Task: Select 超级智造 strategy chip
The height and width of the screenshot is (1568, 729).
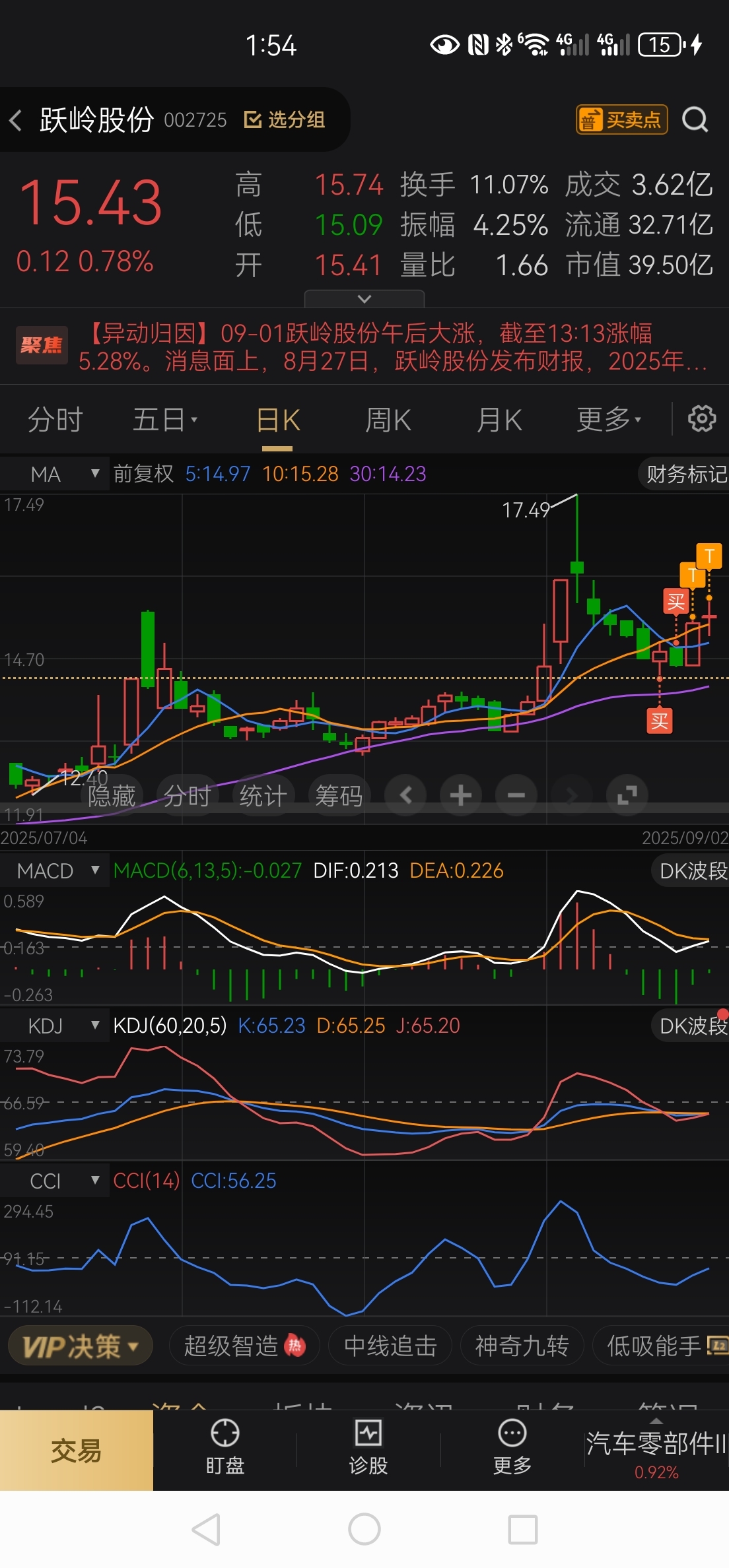Action: point(244,1346)
